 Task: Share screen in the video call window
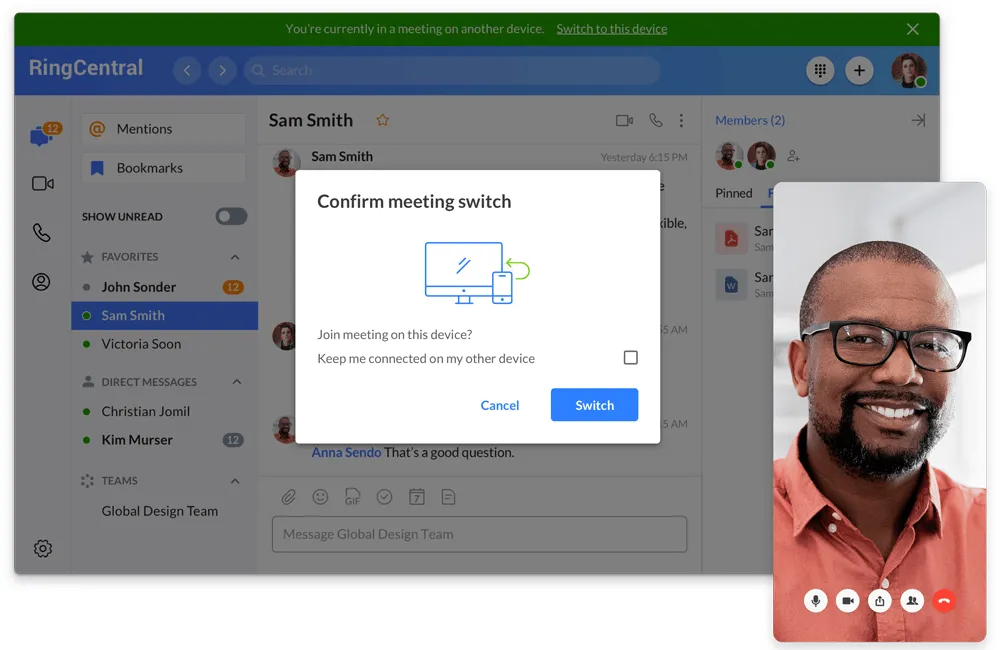pyautogui.click(x=879, y=600)
